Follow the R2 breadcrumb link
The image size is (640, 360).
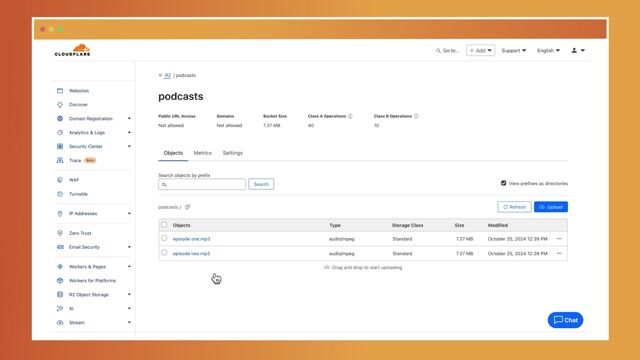[168, 76]
